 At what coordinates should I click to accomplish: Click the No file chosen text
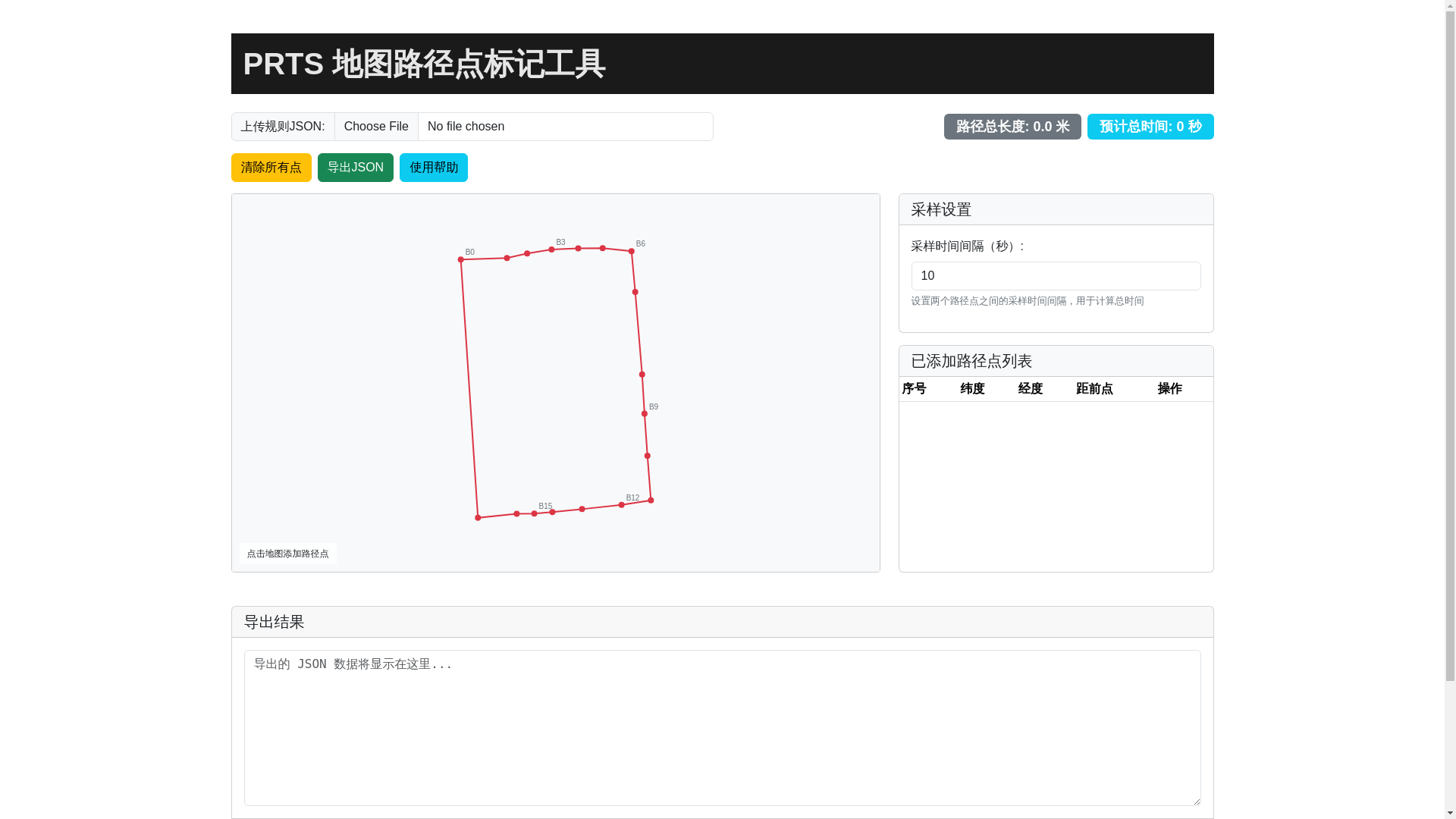[x=466, y=127]
